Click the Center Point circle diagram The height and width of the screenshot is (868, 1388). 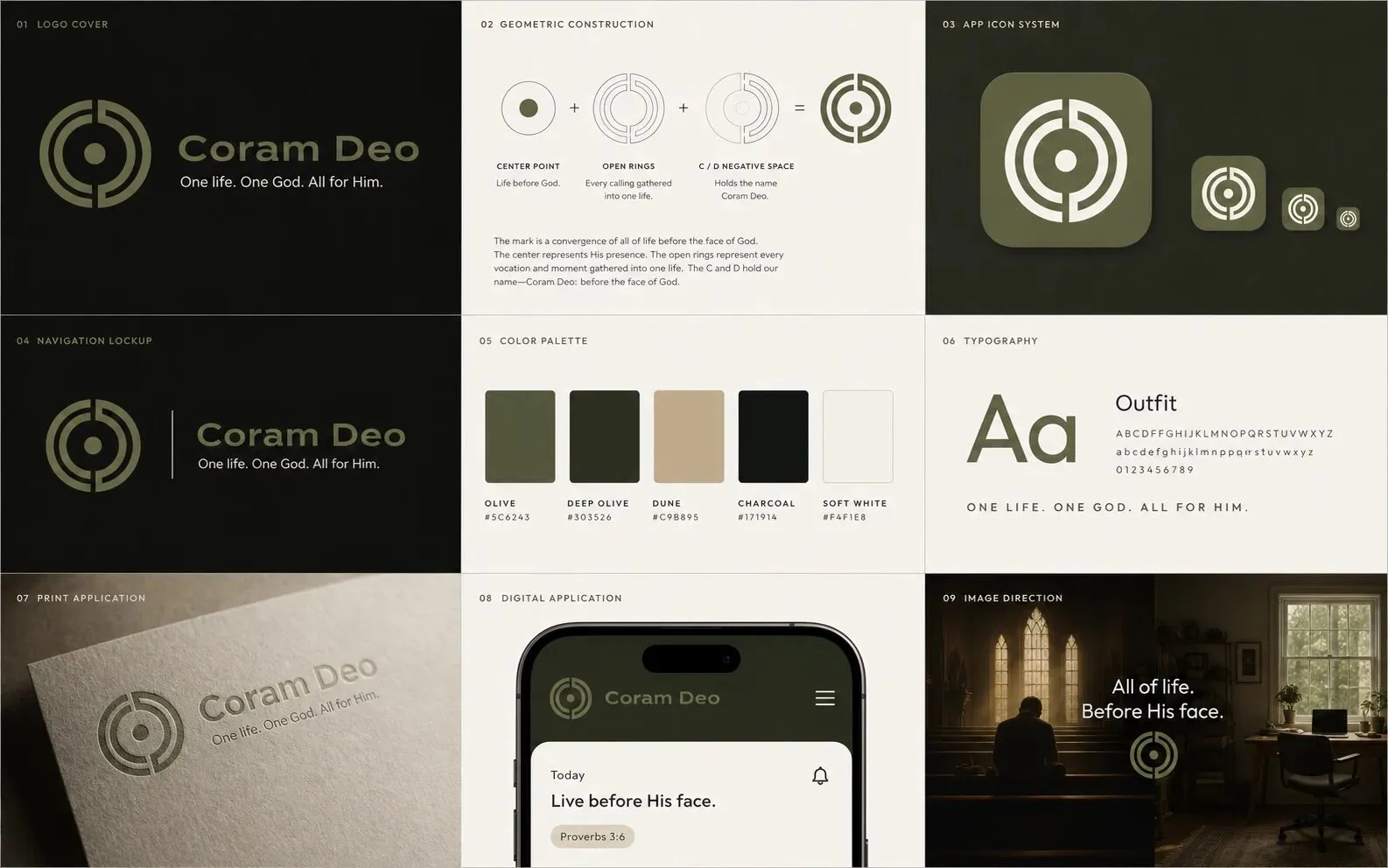(529, 108)
